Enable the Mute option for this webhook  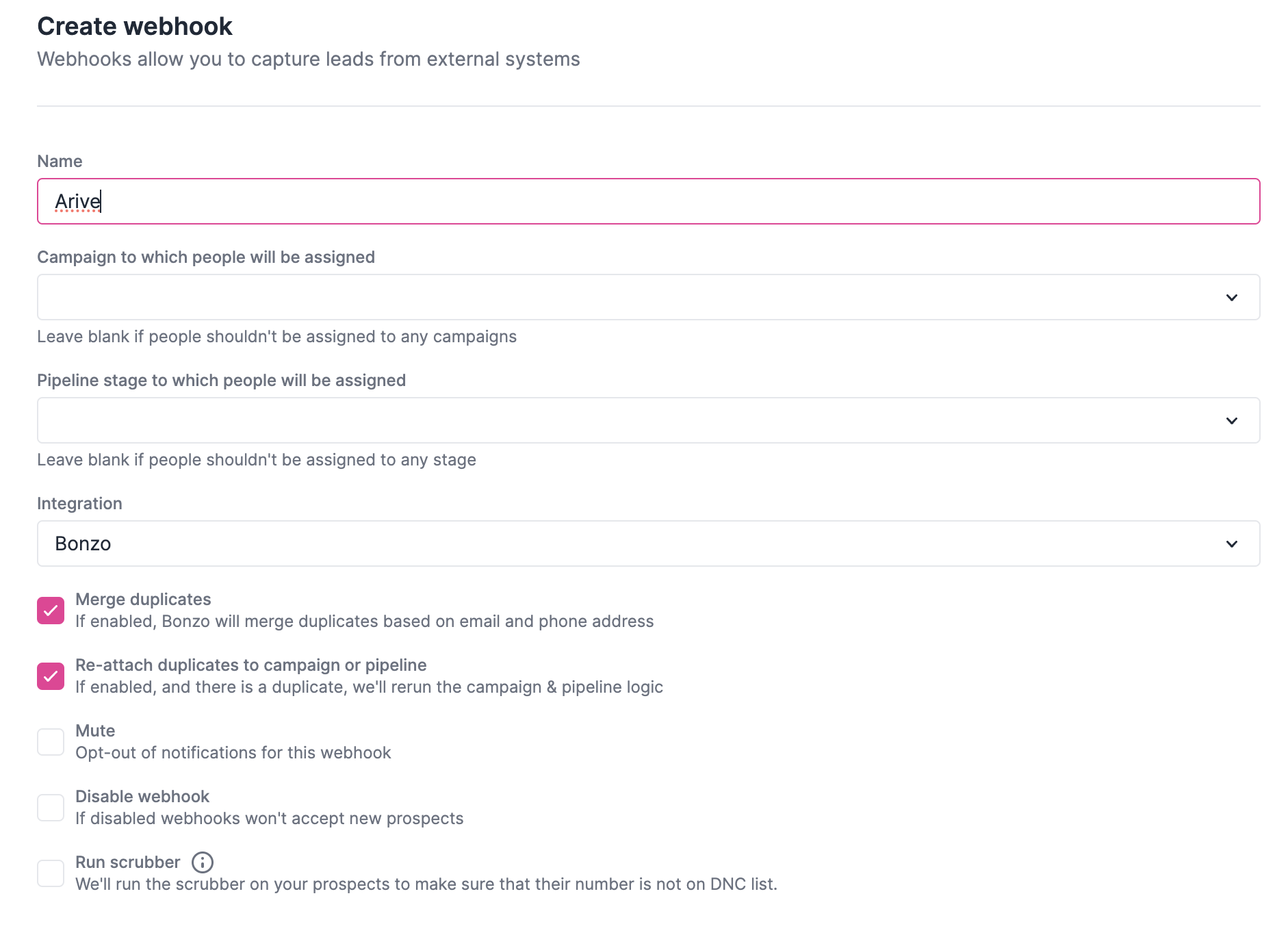click(51, 741)
